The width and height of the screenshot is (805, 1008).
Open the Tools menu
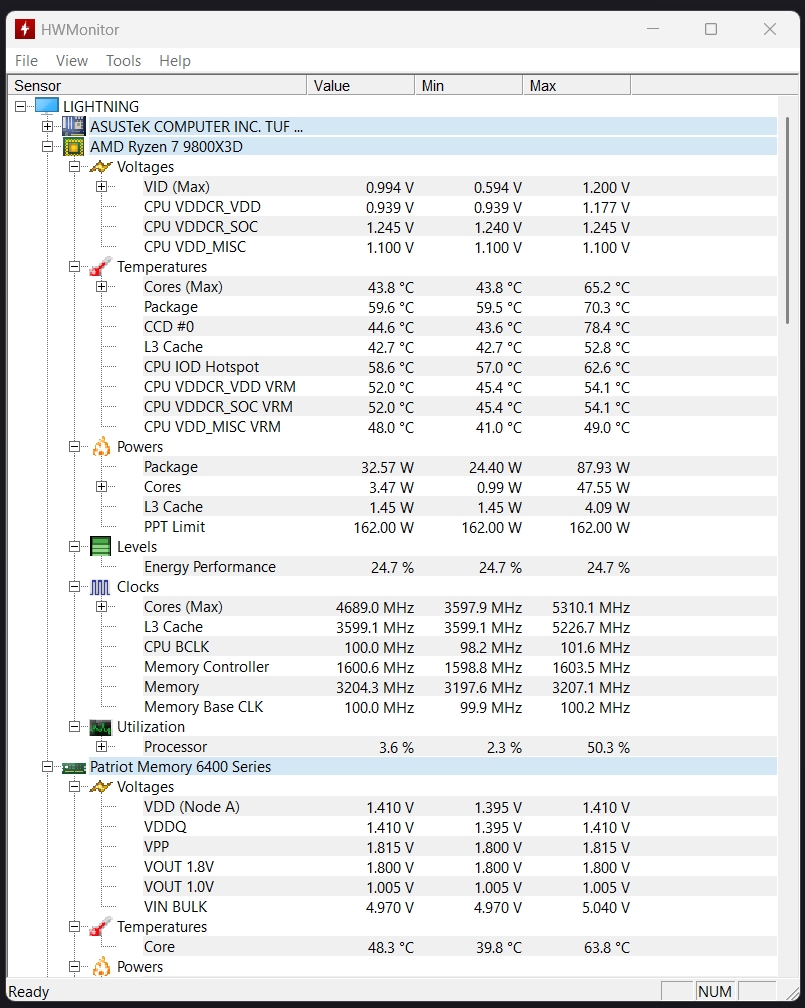(x=123, y=61)
